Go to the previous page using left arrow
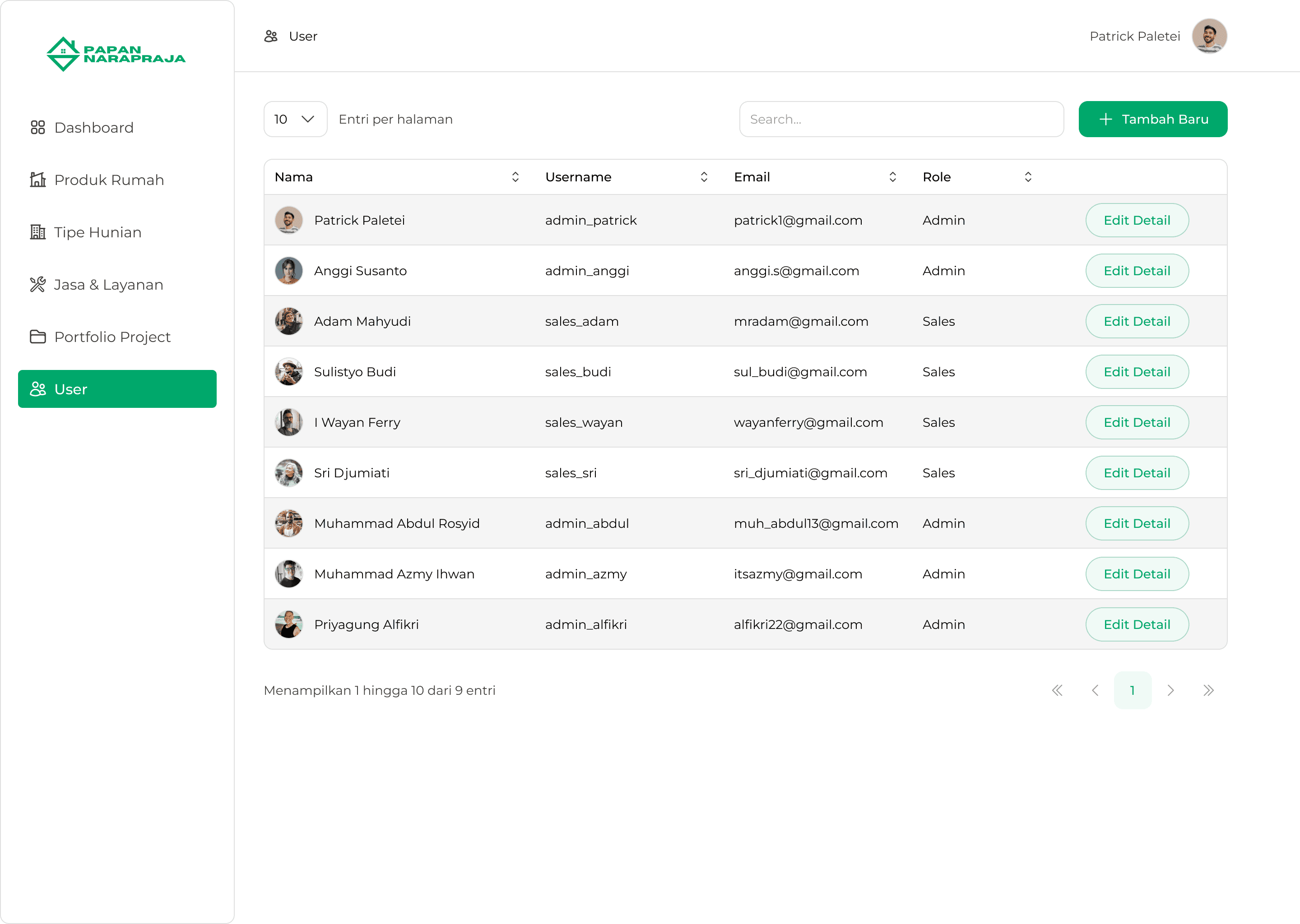 click(x=1095, y=690)
